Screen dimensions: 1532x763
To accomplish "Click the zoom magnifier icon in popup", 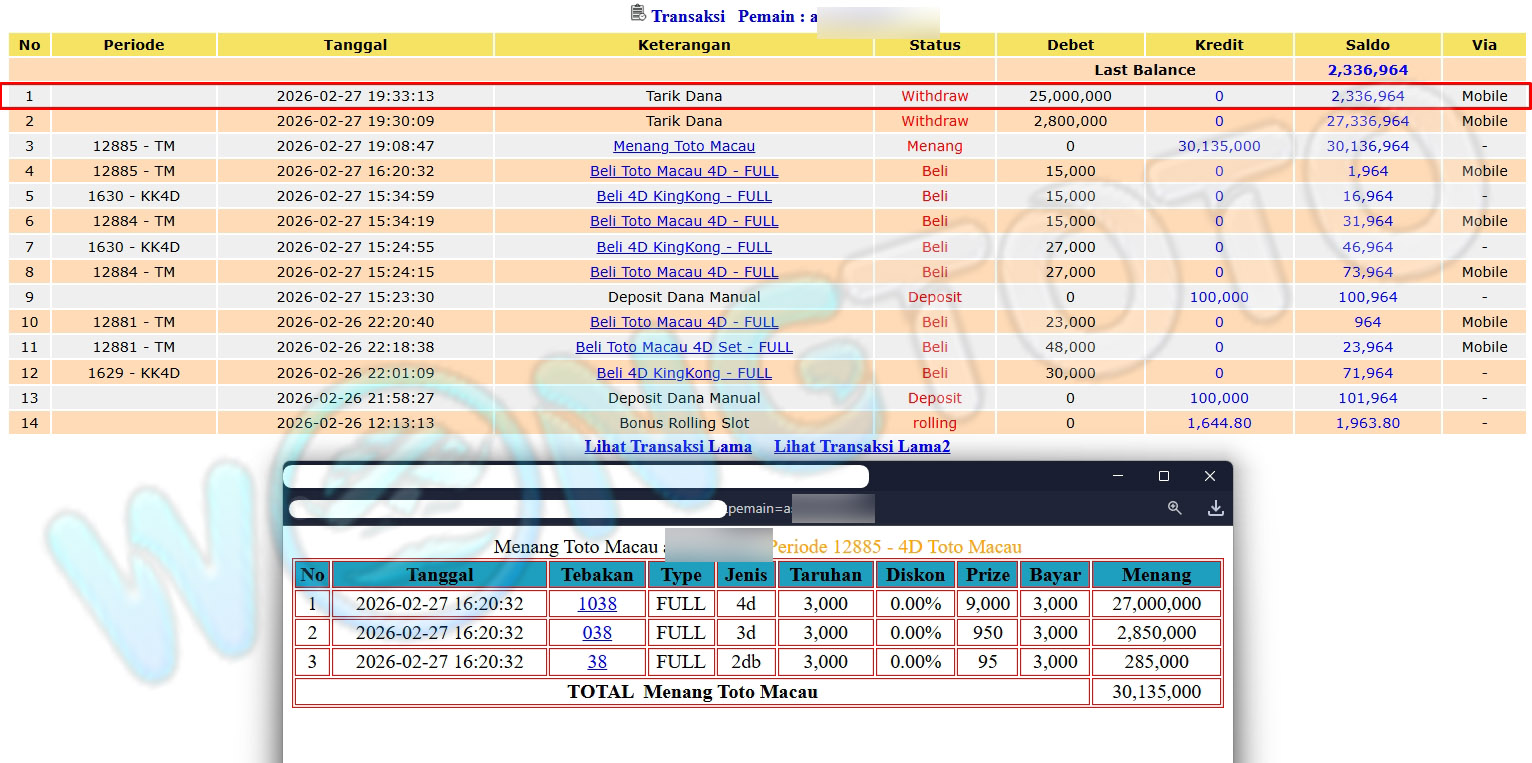I will pyautogui.click(x=1174, y=508).
